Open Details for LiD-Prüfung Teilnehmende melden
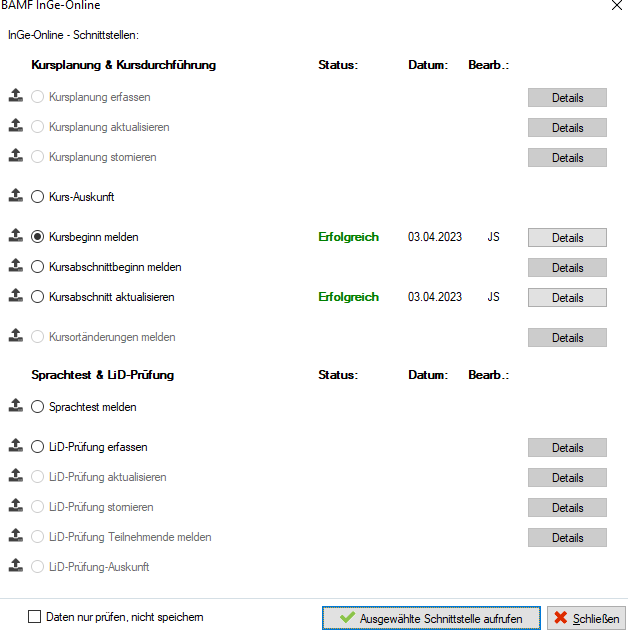 567,538
